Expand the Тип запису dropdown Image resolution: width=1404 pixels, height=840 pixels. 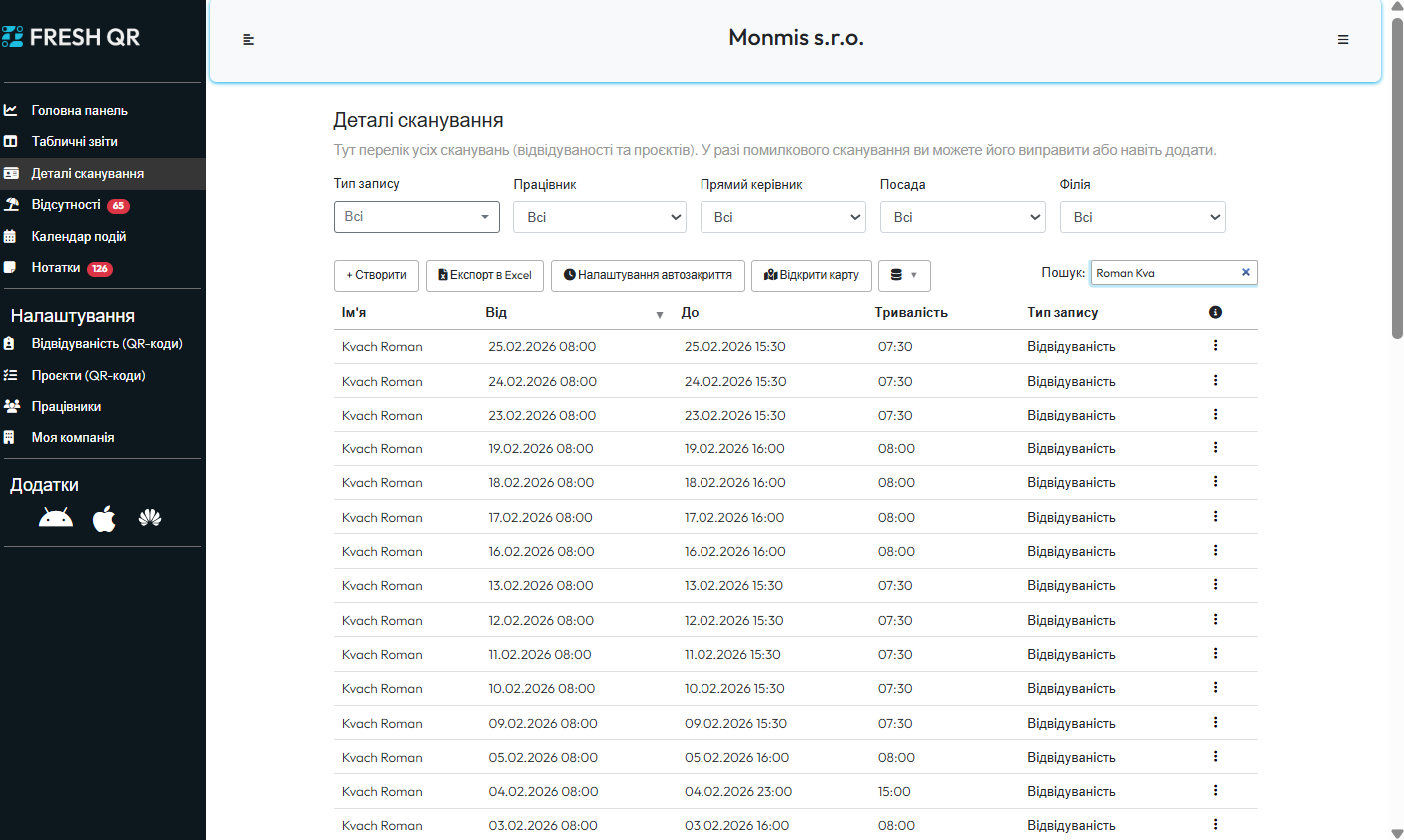pos(416,217)
